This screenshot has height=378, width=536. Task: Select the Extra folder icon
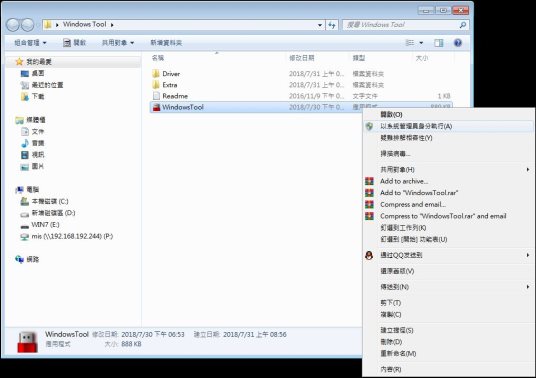(156, 85)
